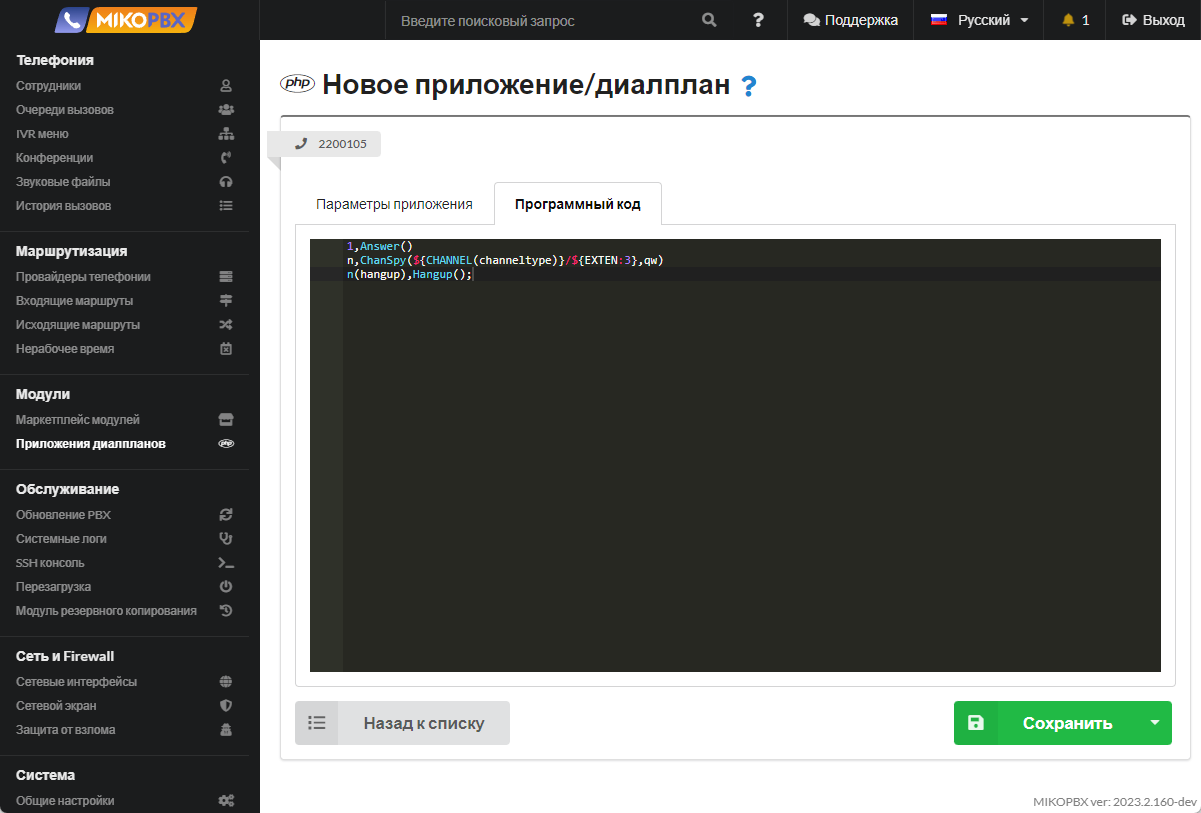Switch to Параметры приложения tab
The image size is (1201, 813).
click(394, 204)
